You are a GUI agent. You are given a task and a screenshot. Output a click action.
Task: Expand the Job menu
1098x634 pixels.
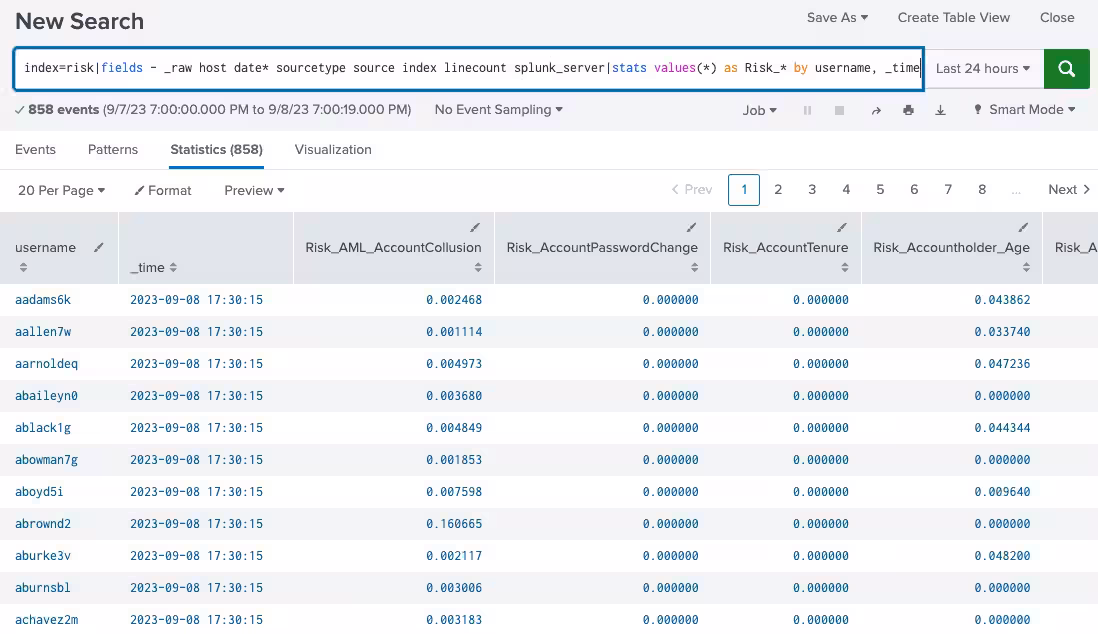(759, 110)
